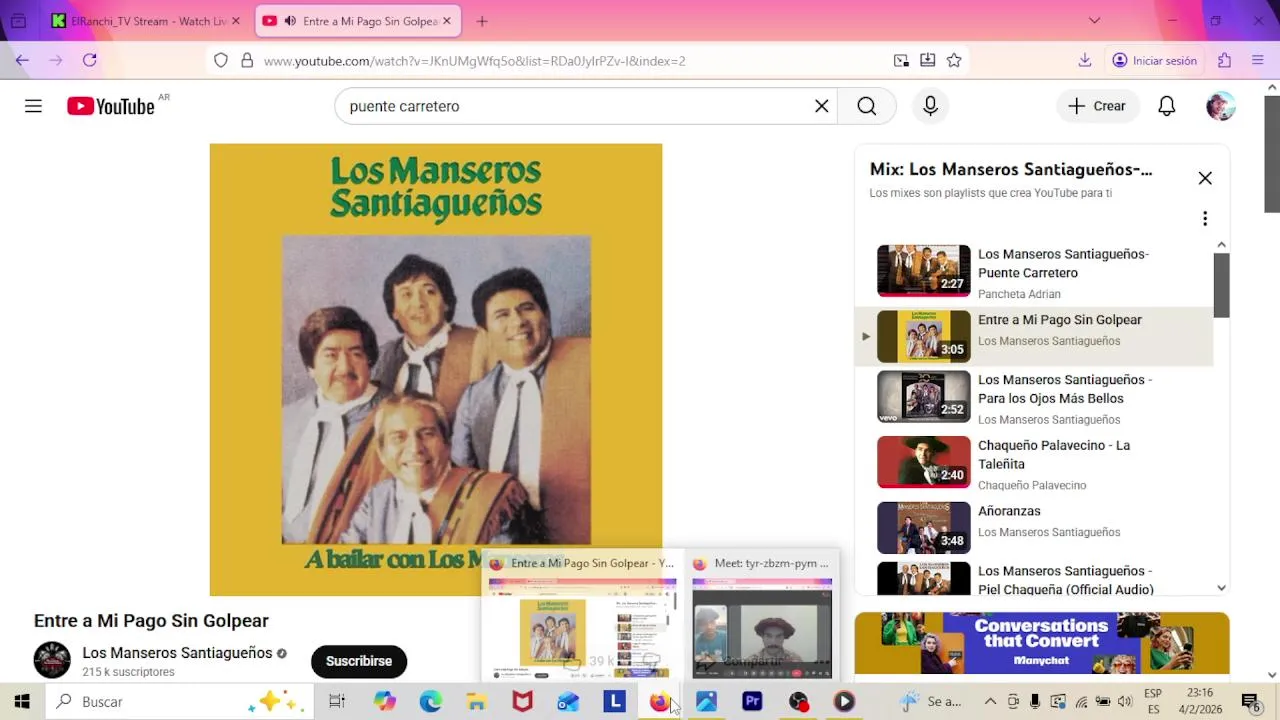
Task: Select Entre a Mi Pago Sin Golpear playlist row
Action: (x=1034, y=336)
